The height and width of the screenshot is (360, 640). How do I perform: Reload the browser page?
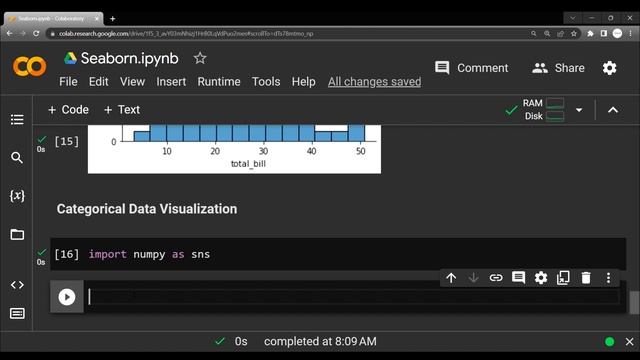[x=36, y=33]
